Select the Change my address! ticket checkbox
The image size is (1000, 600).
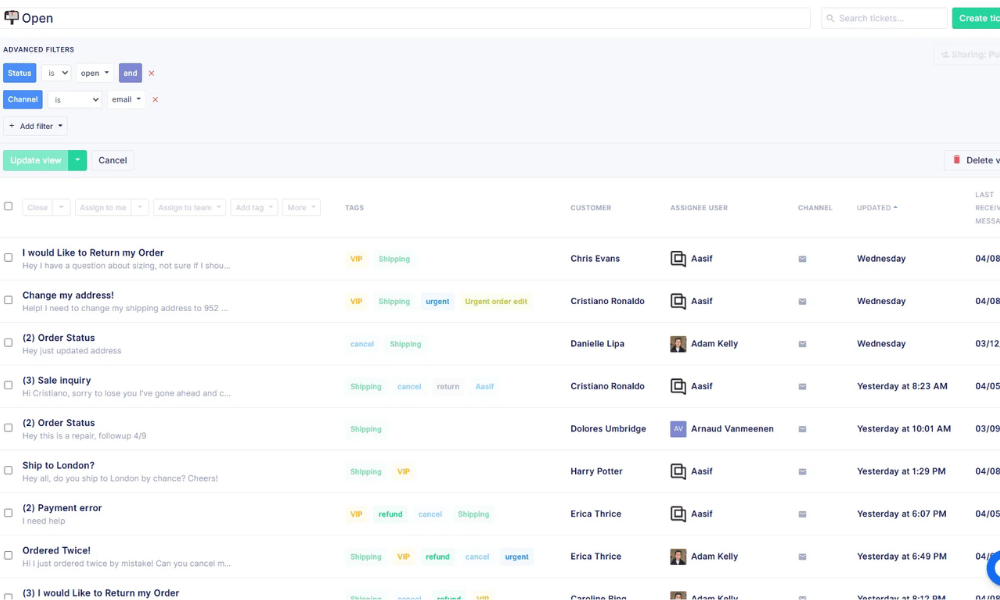[8, 300]
